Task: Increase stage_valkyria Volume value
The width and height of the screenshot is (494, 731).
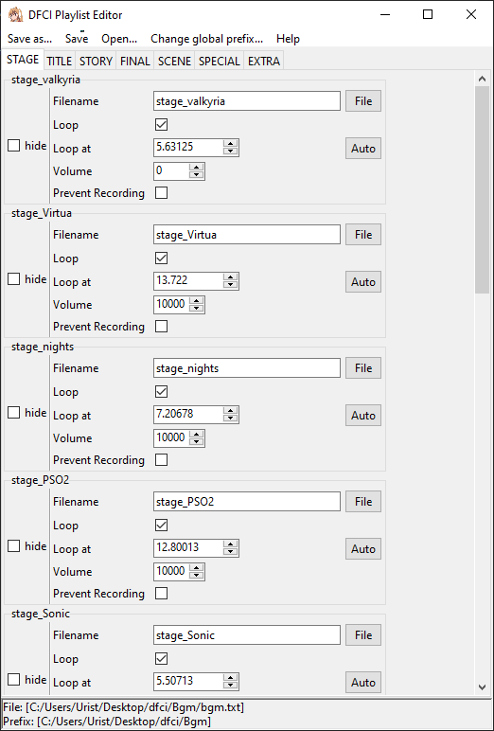Action: (x=196, y=166)
